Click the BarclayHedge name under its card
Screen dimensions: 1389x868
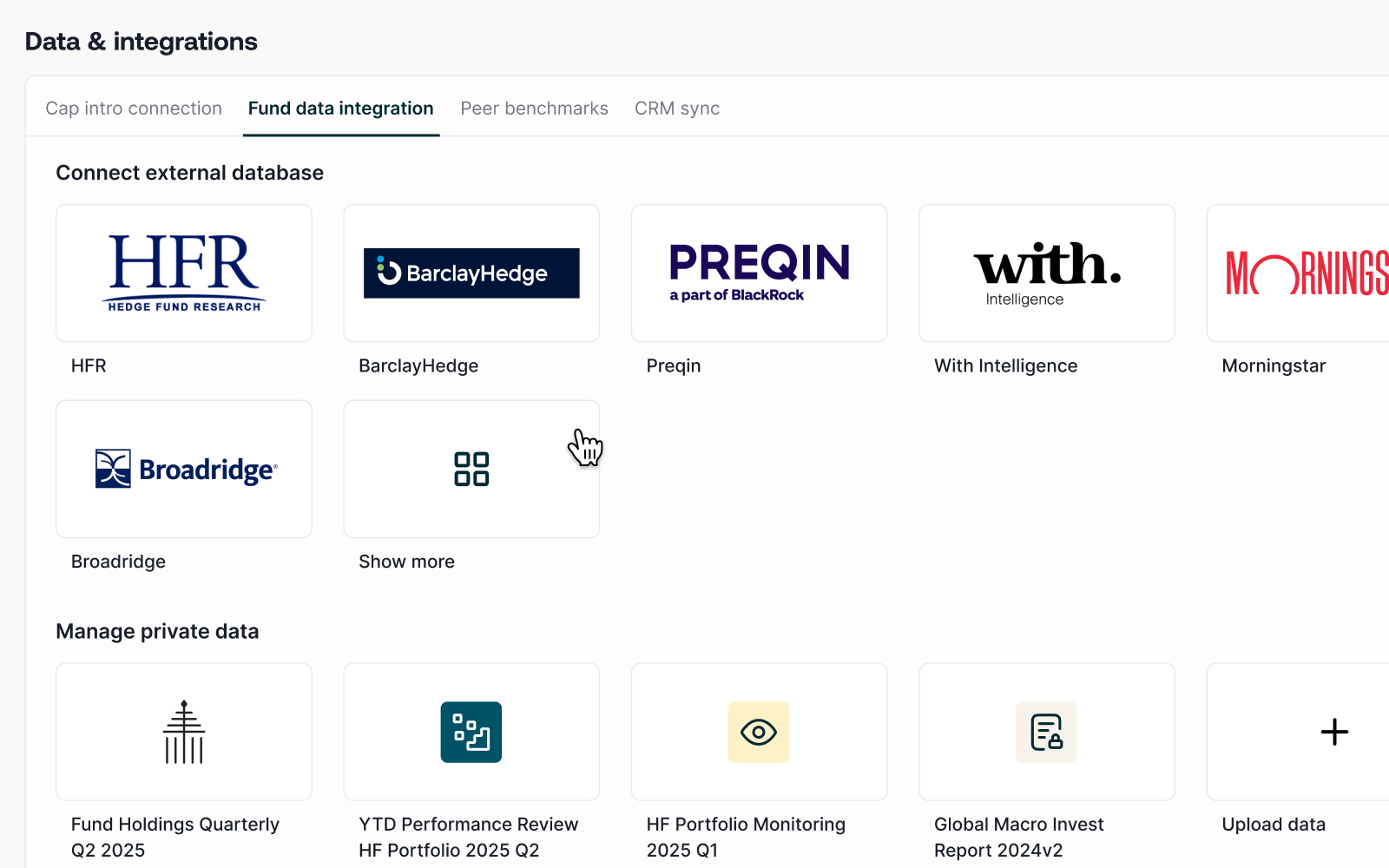coord(418,366)
